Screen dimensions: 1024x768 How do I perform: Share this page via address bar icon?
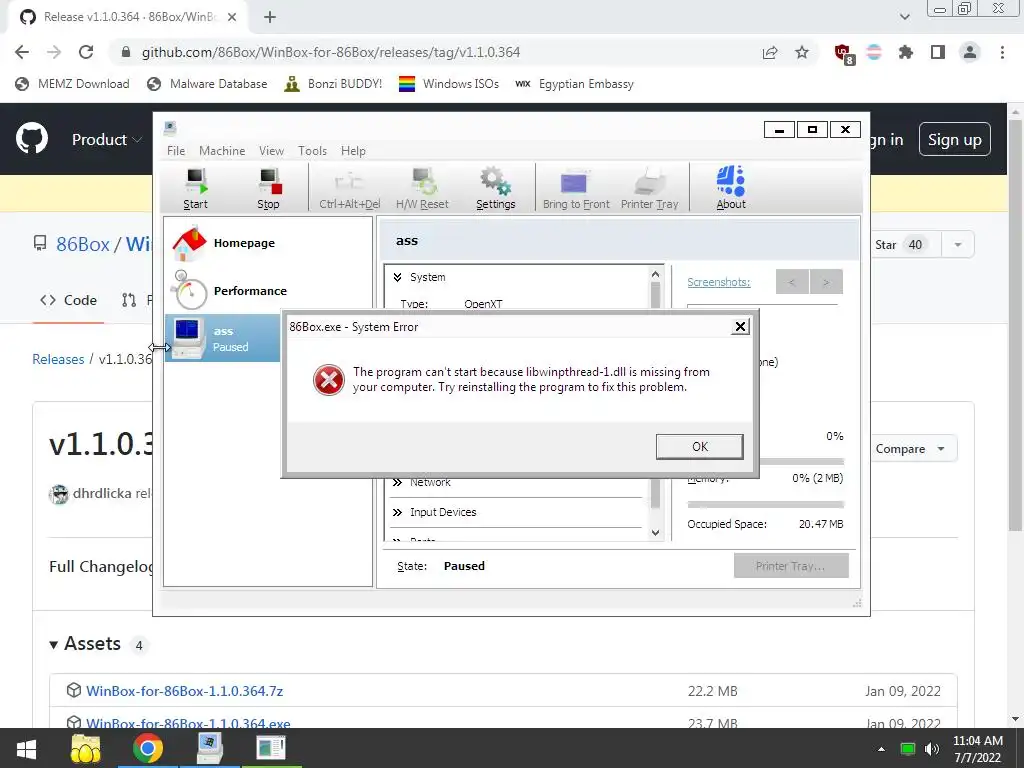pyautogui.click(x=770, y=52)
